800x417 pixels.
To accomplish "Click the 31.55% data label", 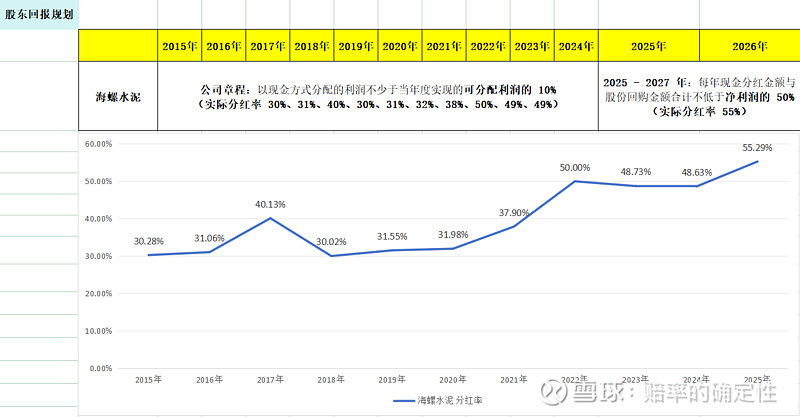I will [392, 236].
